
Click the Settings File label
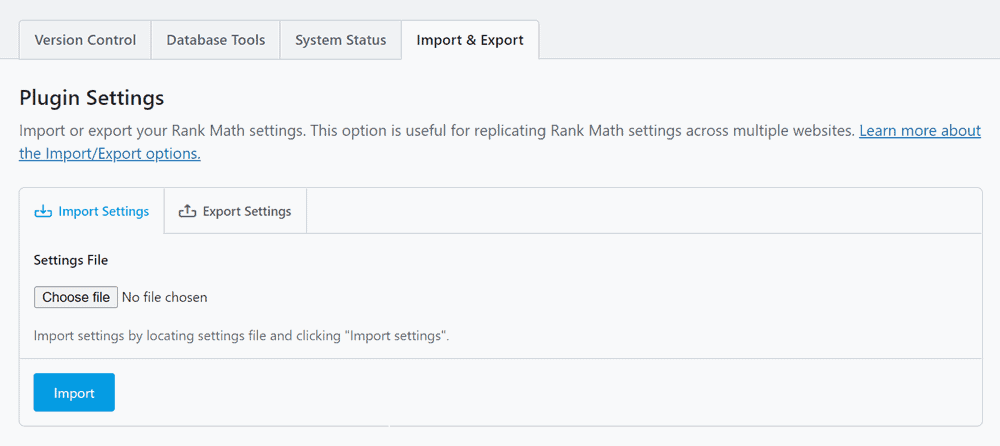71,260
